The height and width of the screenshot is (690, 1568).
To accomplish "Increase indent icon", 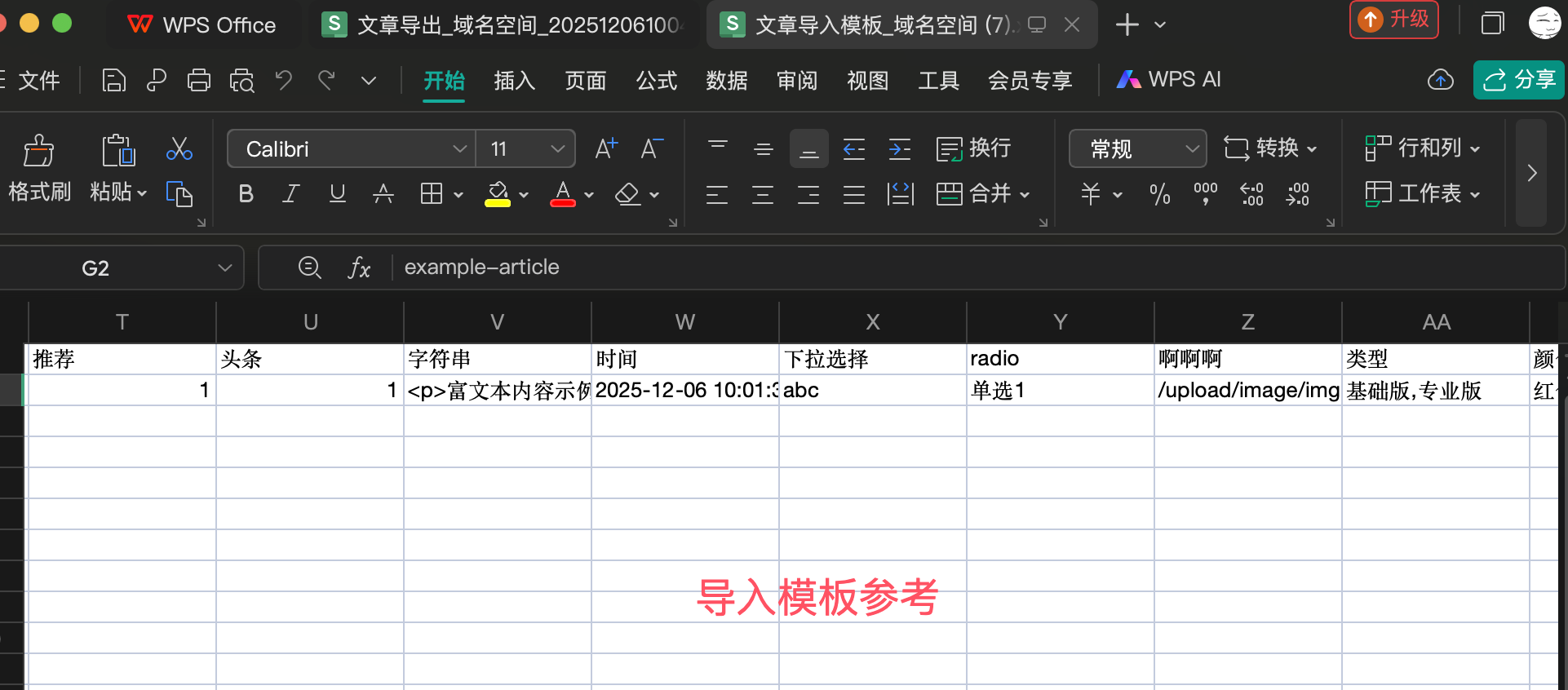I will [x=900, y=148].
